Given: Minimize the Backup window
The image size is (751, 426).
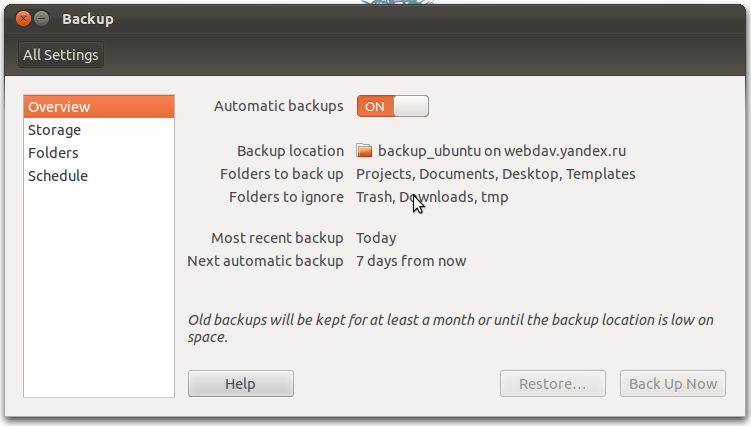Looking at the screenshot, I should (x=41, y=19).
